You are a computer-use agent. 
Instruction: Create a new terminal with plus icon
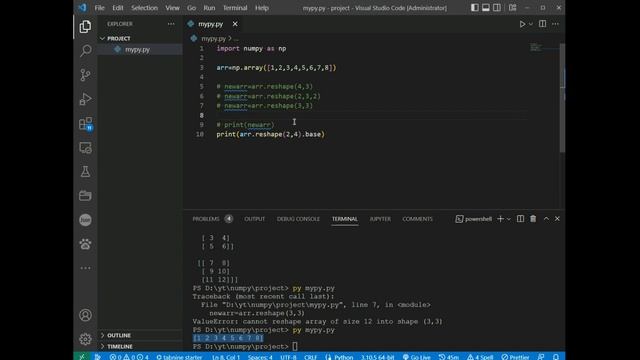[x=500, y=219]
